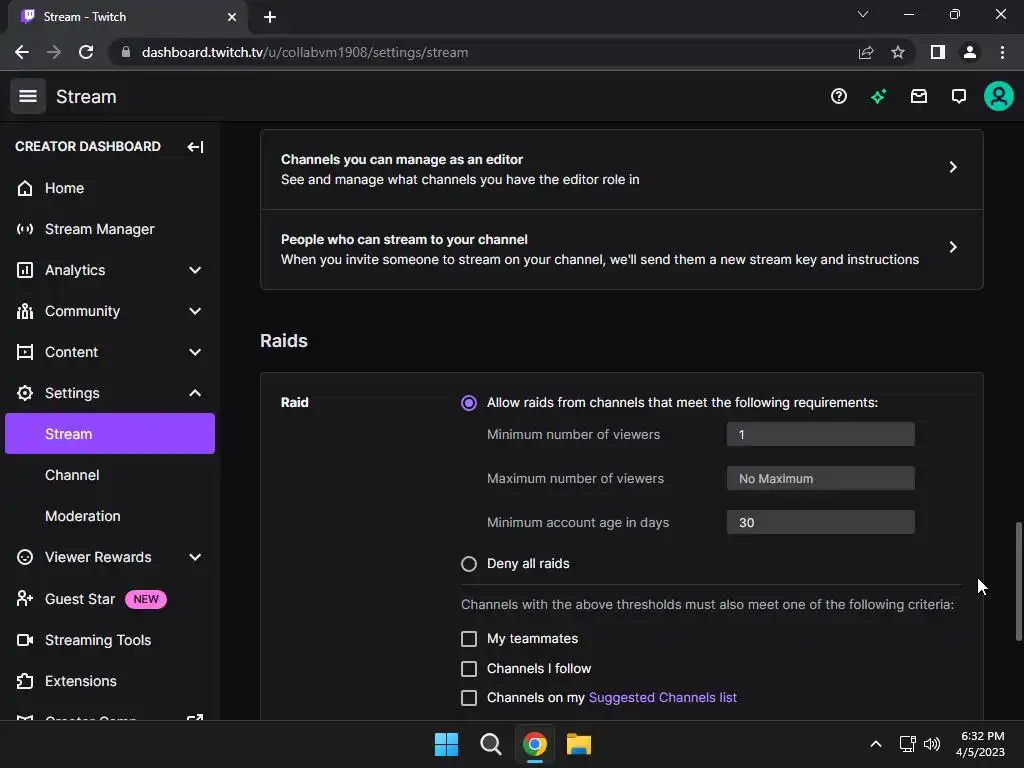Expand the Viewer Rewards section chevron
Screen dimensions: 1024x768
click(195, 557)
